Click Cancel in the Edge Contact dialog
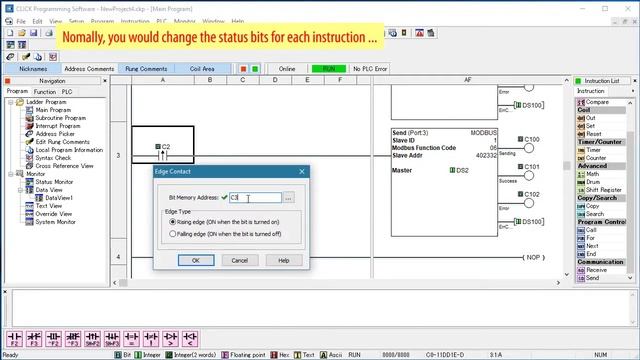 click(240, 260)
